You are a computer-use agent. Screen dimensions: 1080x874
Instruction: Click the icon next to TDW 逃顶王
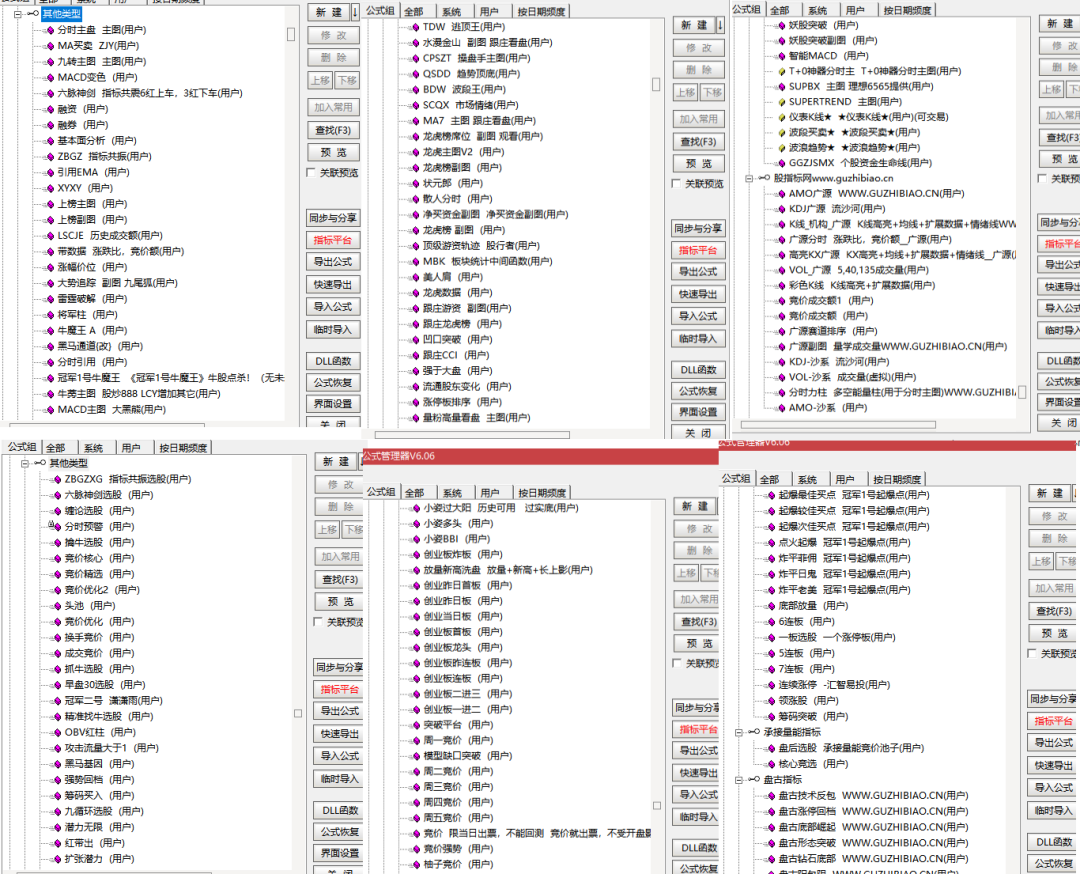point(415,27)
